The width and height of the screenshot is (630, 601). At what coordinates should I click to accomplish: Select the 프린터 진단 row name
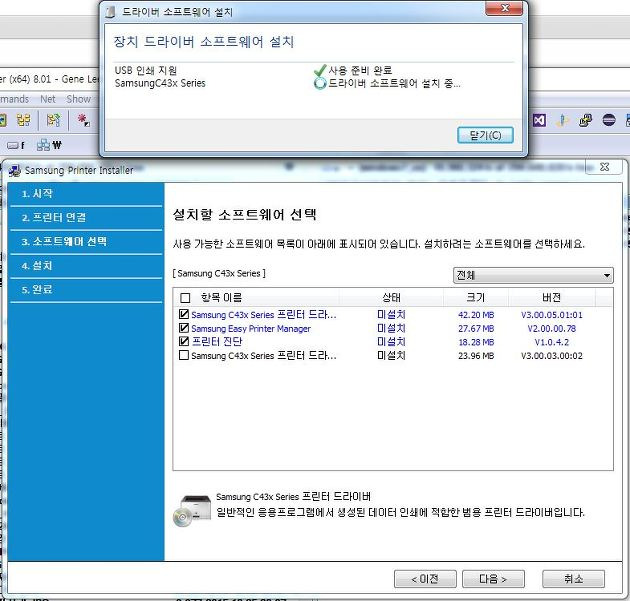(x=217, y=341)
